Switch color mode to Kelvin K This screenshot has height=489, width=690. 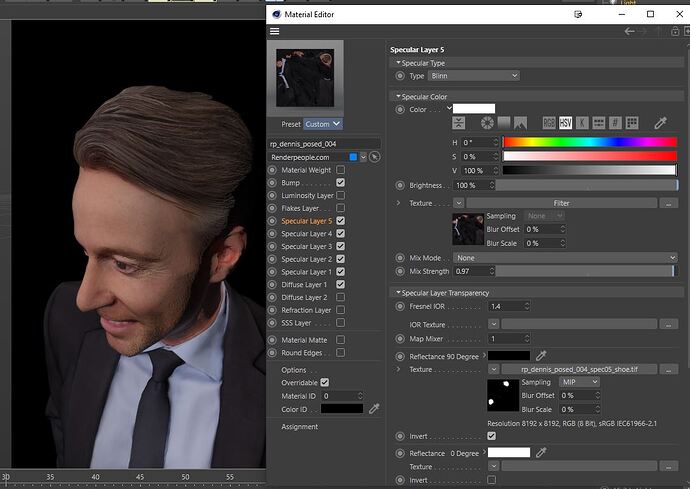coord(582,123)
